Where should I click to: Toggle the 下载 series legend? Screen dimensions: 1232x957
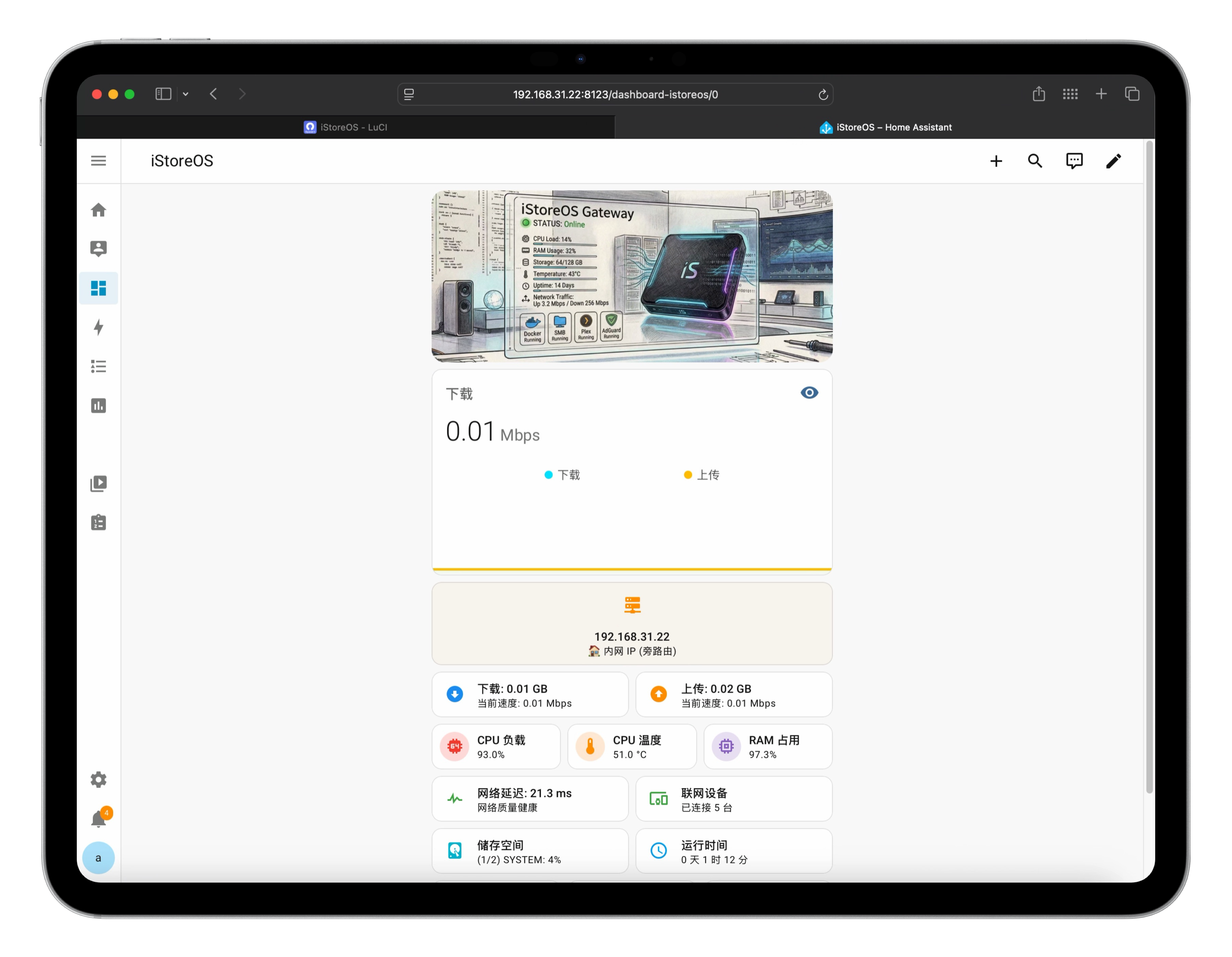tap(562, 475)
